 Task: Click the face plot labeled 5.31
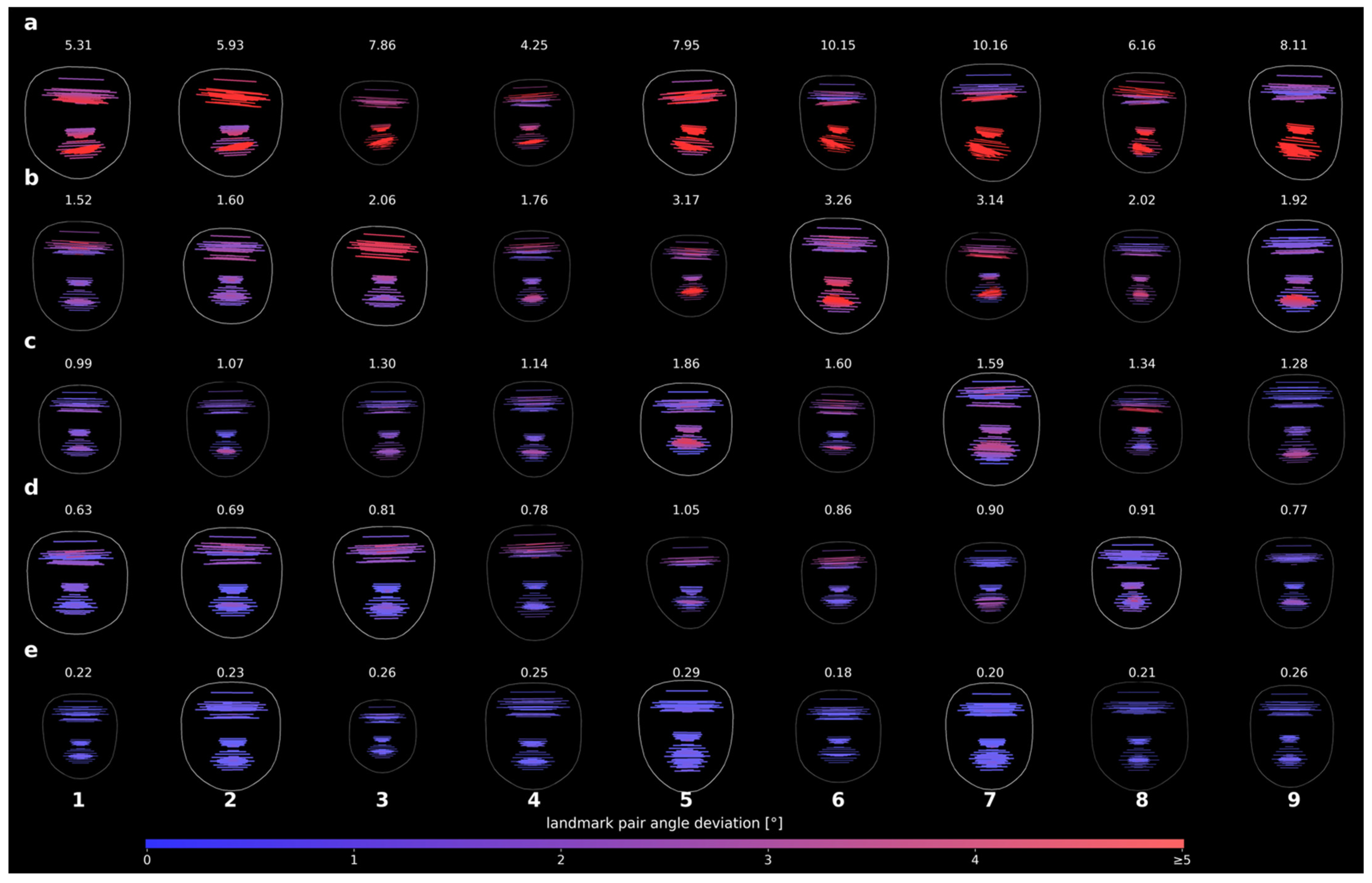tap(77, 122)
